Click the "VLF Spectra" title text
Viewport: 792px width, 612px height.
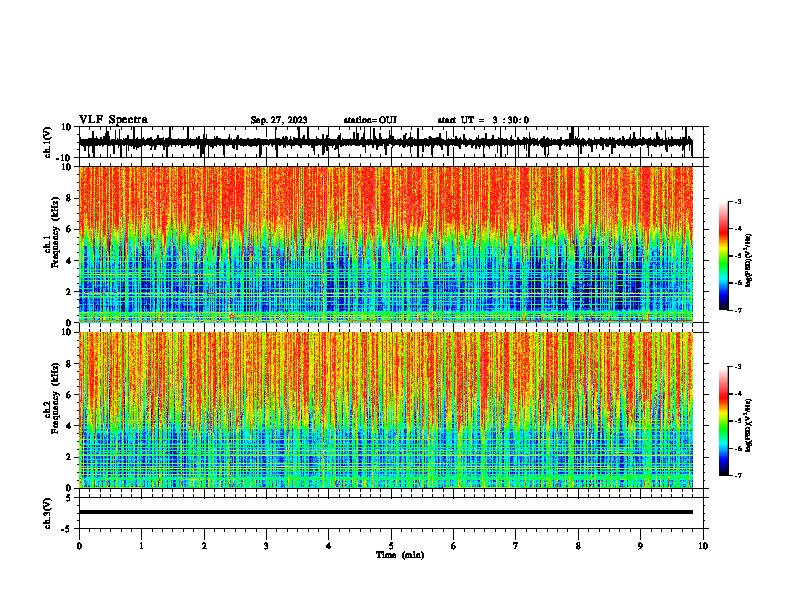[113, 120]
